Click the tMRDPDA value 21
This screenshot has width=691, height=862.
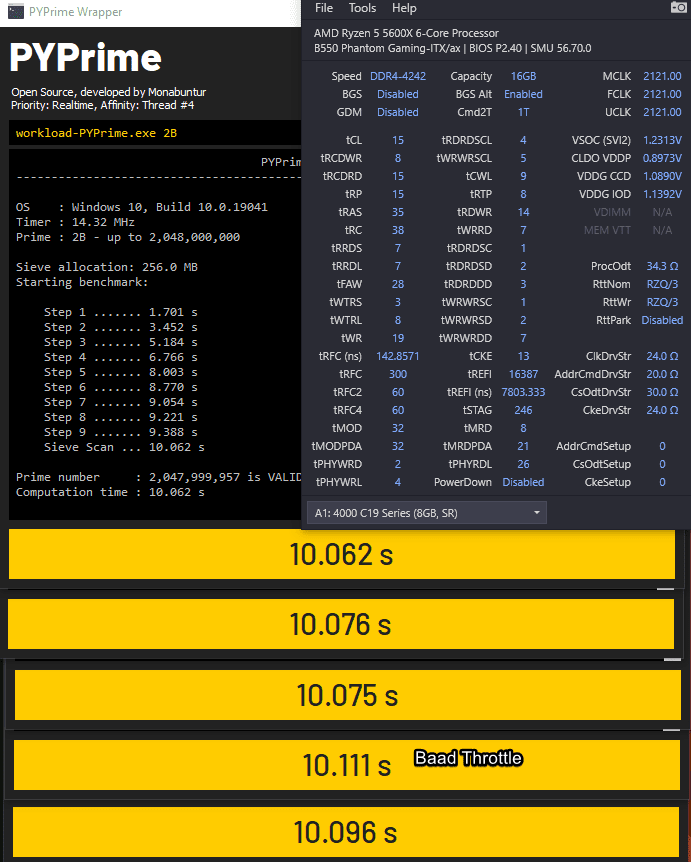(x=523, y=446)
